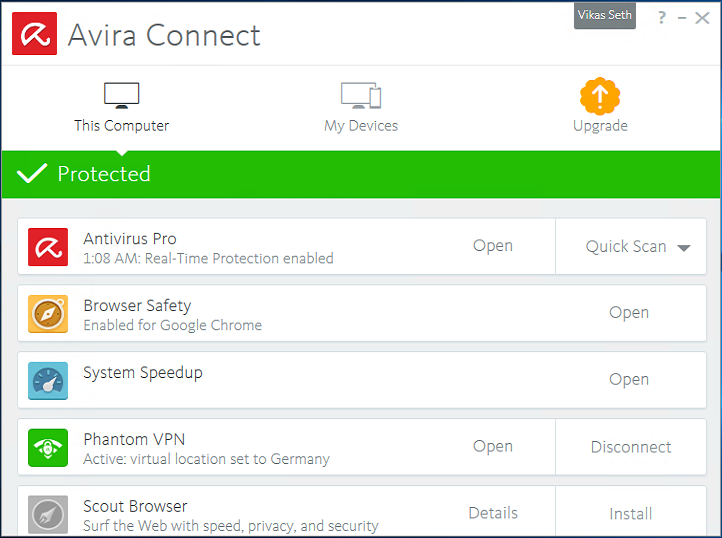Start a Quick Scan

click(x=625, y=247)
